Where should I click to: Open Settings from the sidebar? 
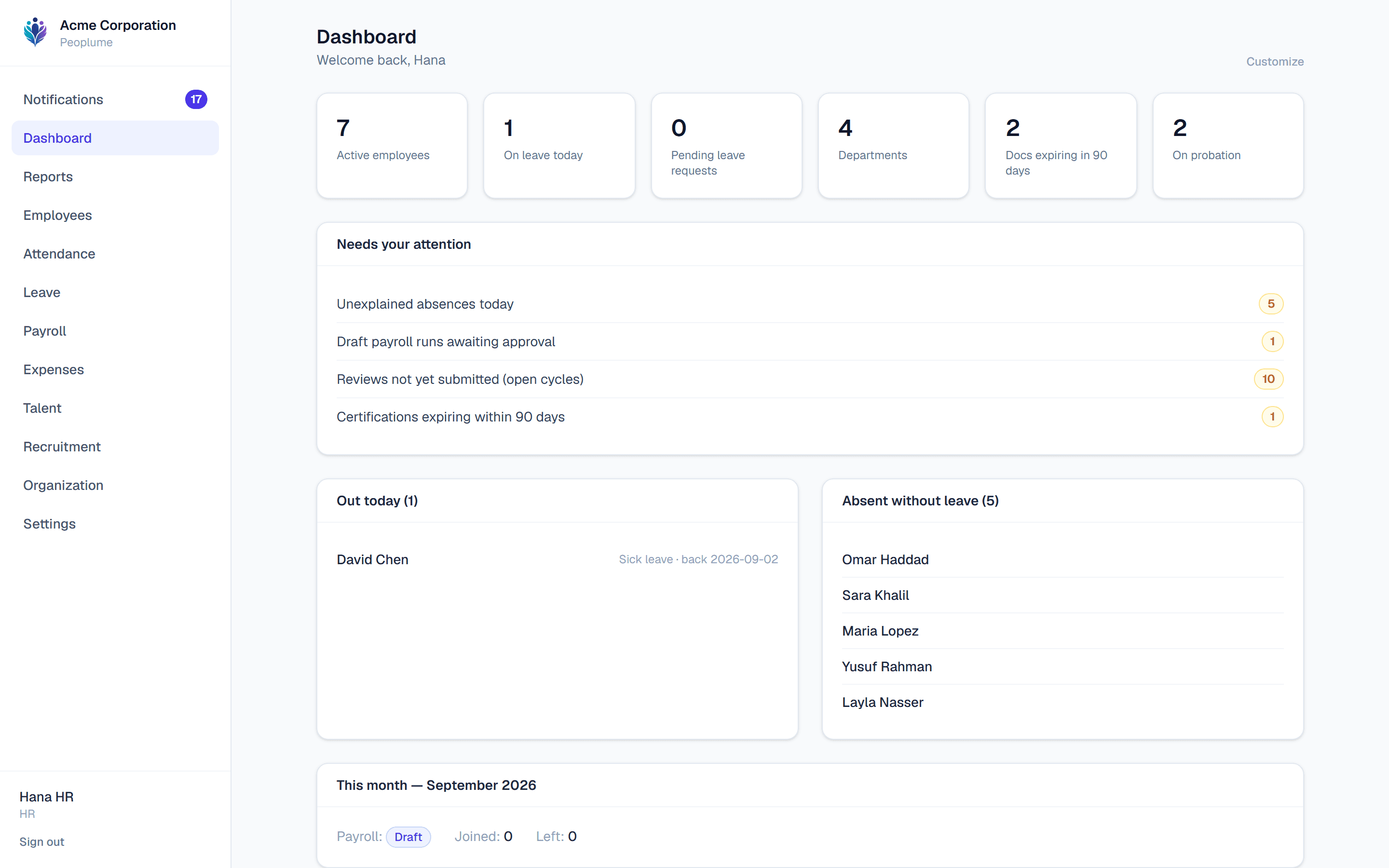click(115, 524)
